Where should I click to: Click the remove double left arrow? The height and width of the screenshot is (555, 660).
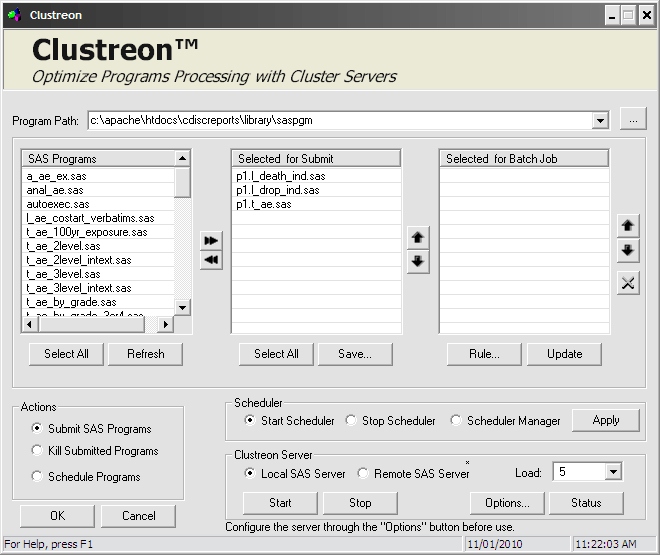point(211,260)
